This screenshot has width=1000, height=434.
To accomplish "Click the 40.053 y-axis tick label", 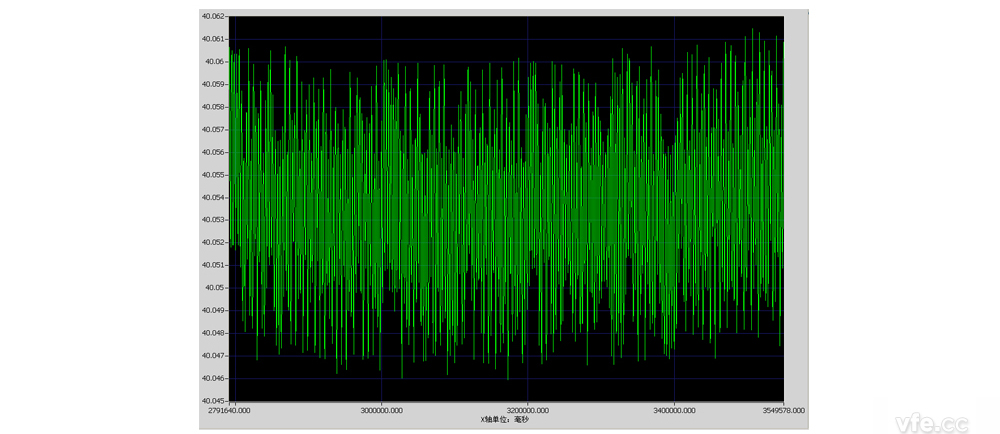I will tap(214, 220).
